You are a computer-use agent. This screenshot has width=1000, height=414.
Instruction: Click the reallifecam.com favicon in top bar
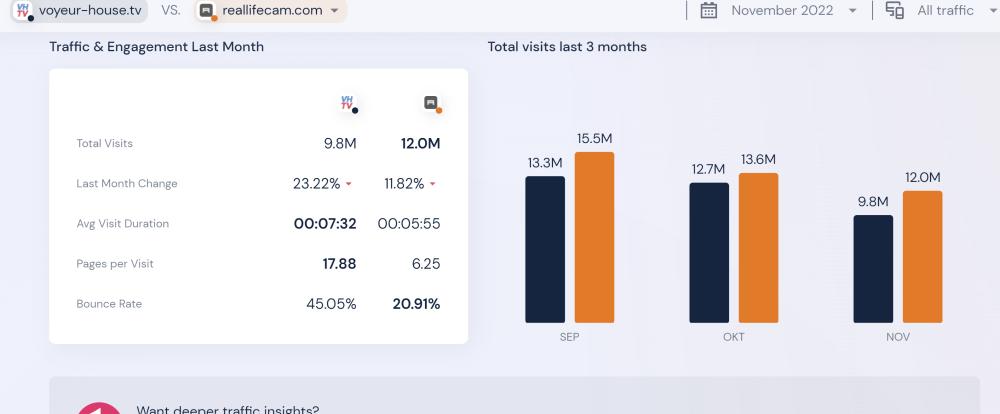pyautogui.click(x=207, y=11)
